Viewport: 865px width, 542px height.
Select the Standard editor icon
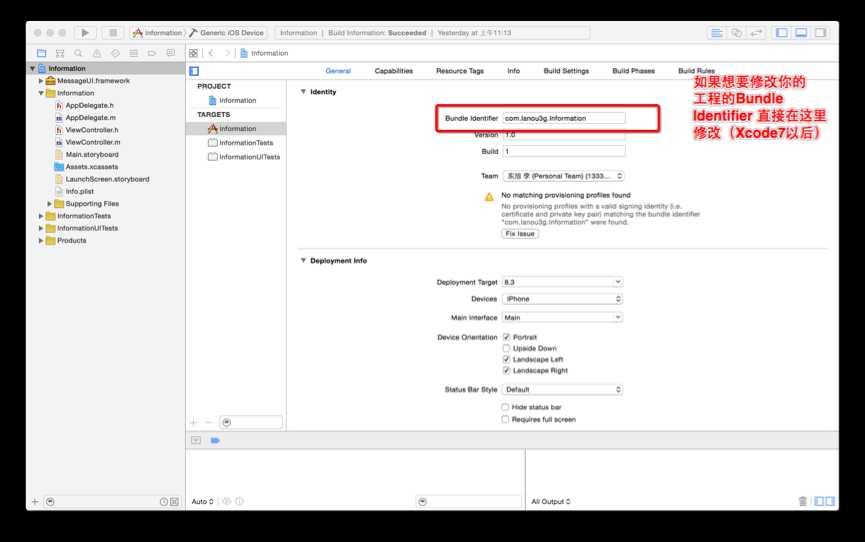pyautogui.click(x=716, y=33)
